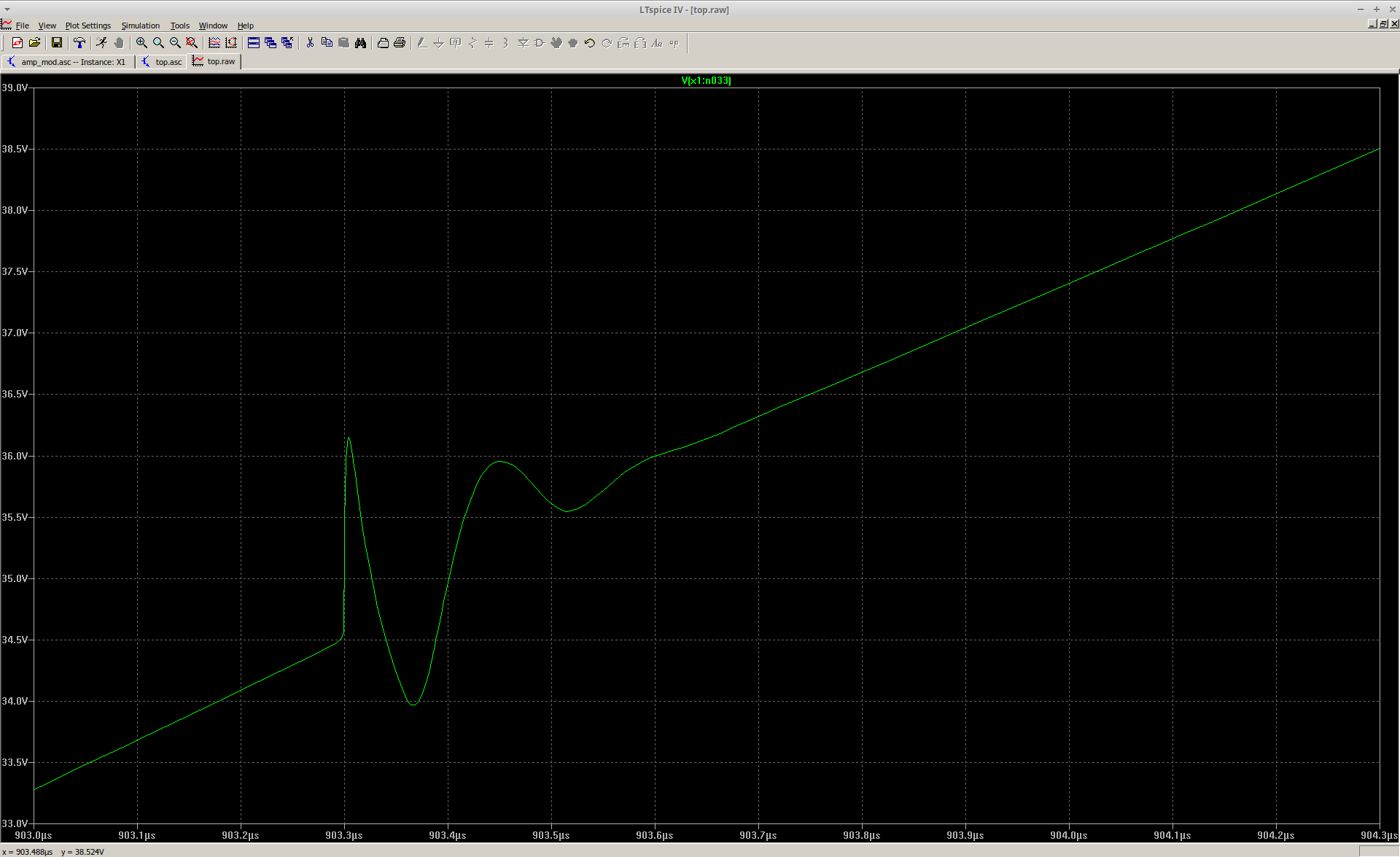Switch to the top.asc tab
Viewport: 1400px width, 857px height.
tap(162, 62)
